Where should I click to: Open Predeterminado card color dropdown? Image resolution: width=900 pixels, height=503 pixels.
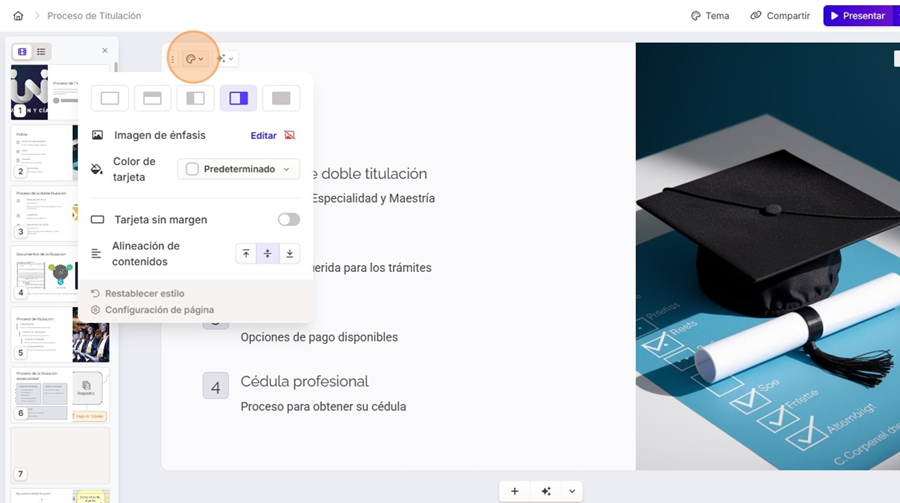pyautogui.click(x=238, y=169)
